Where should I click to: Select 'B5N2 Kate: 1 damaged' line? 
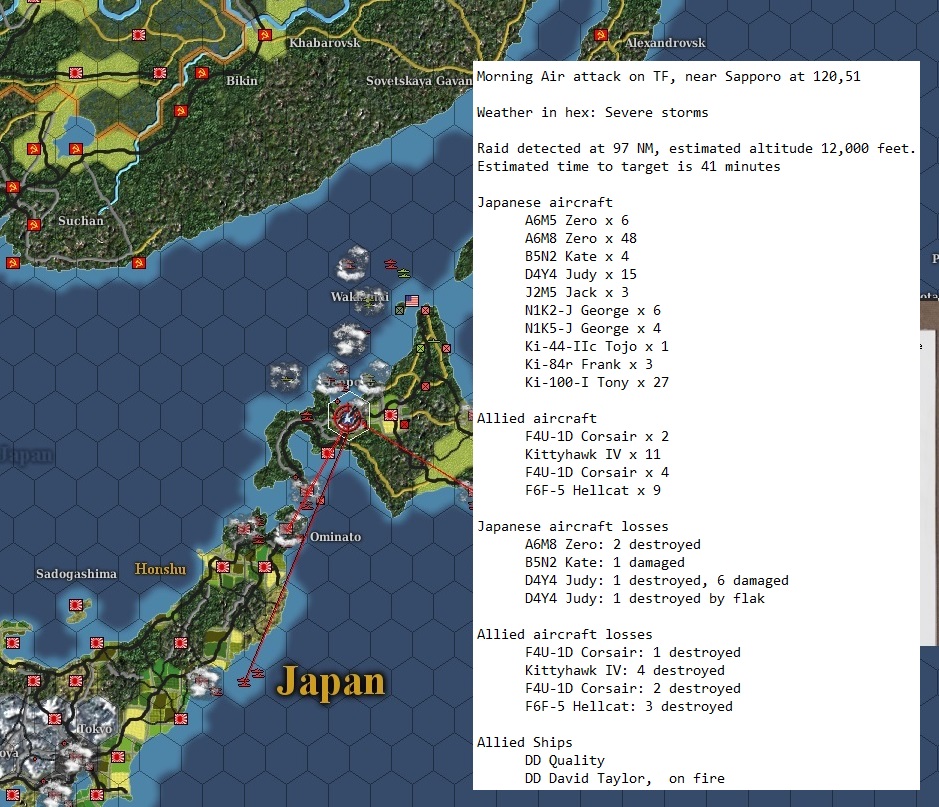605,562
